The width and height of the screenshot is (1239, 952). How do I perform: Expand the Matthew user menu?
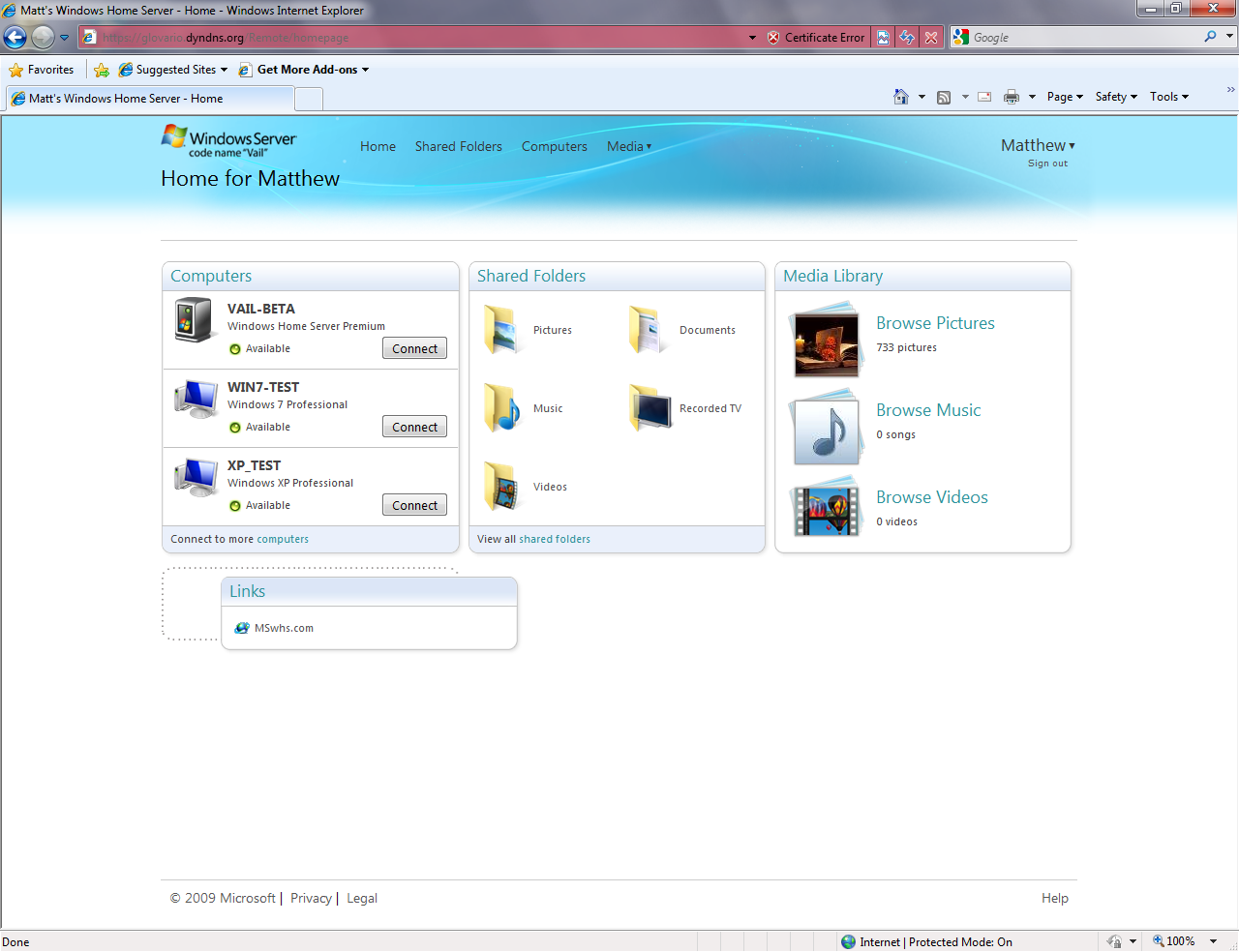[1037, 145]
